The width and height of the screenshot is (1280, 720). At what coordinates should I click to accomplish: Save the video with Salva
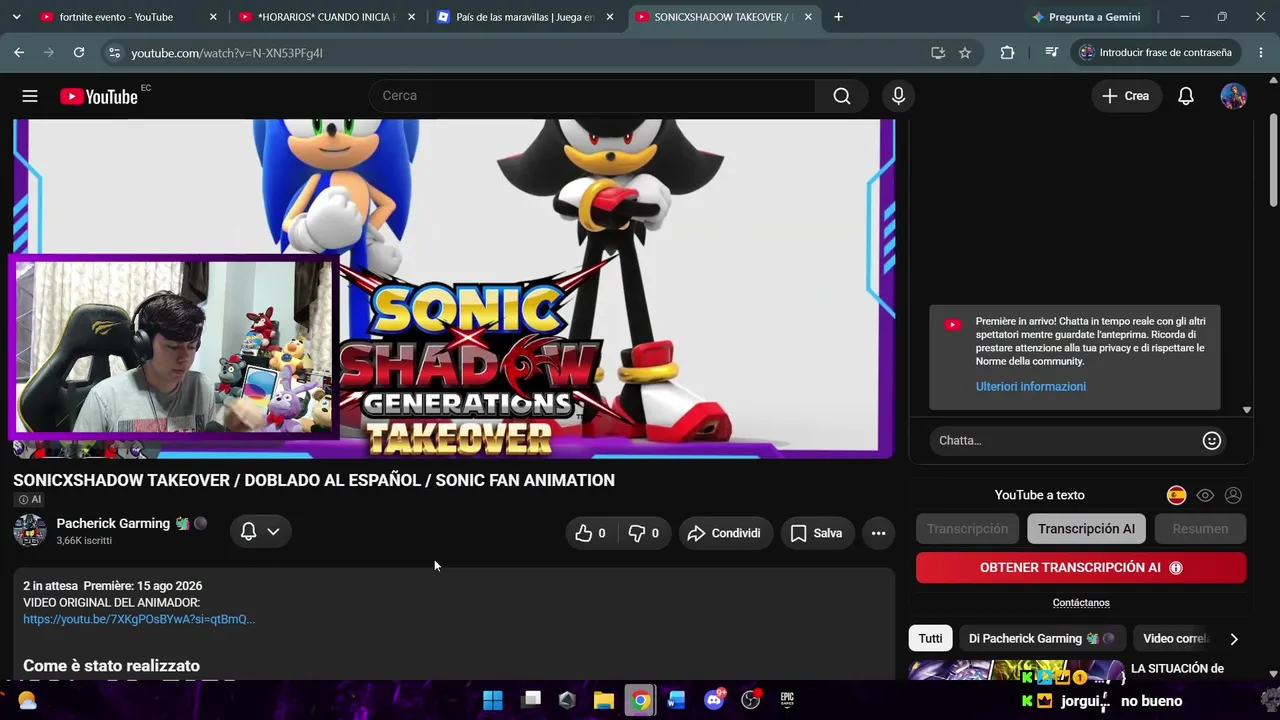(x=817, y=533)
